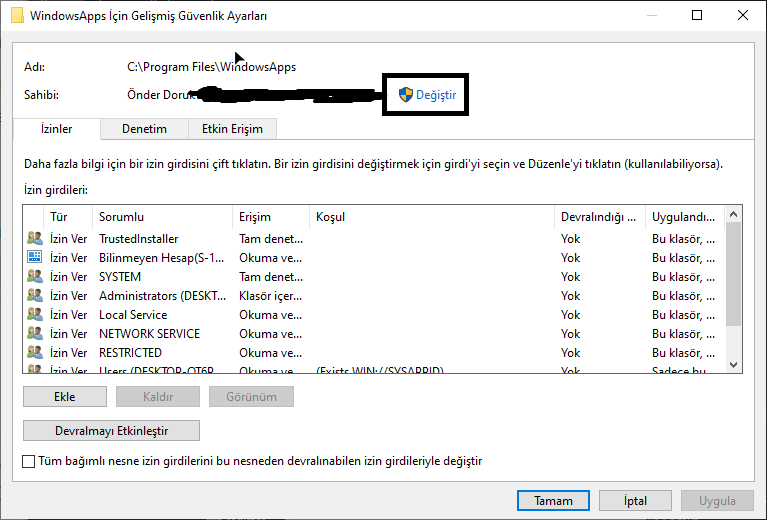
Task: Click the TrustedInstaller user group icon
Action: click(x=35, y=239)
